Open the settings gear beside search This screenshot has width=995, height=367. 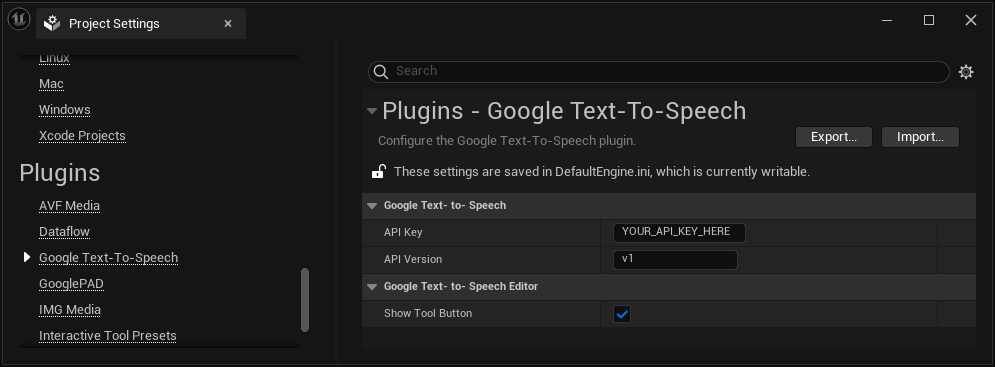(966, 72)
